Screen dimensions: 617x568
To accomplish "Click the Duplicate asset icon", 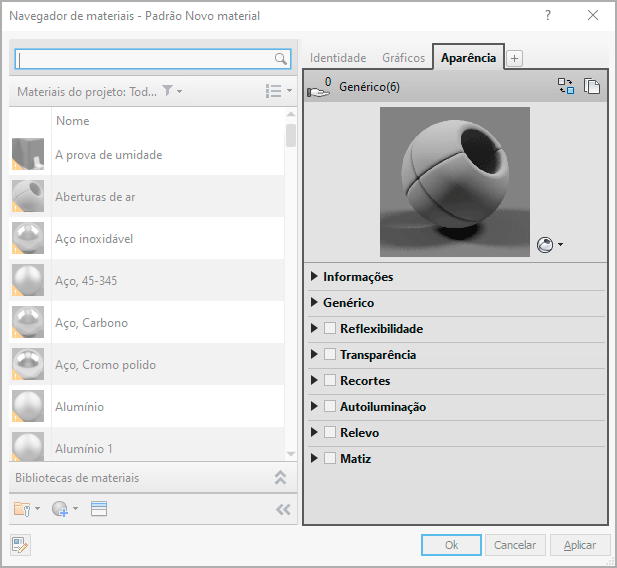I will [591, 86].
